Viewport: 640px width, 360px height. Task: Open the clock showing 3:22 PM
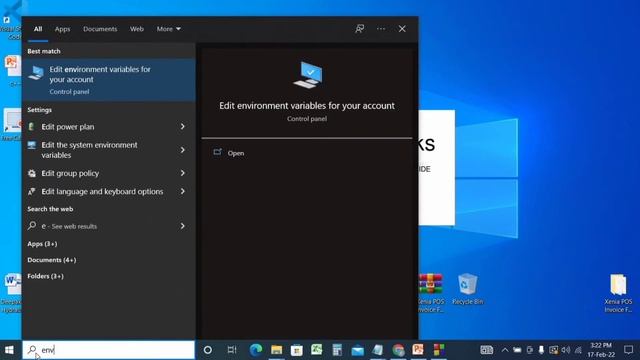[601, 350]
